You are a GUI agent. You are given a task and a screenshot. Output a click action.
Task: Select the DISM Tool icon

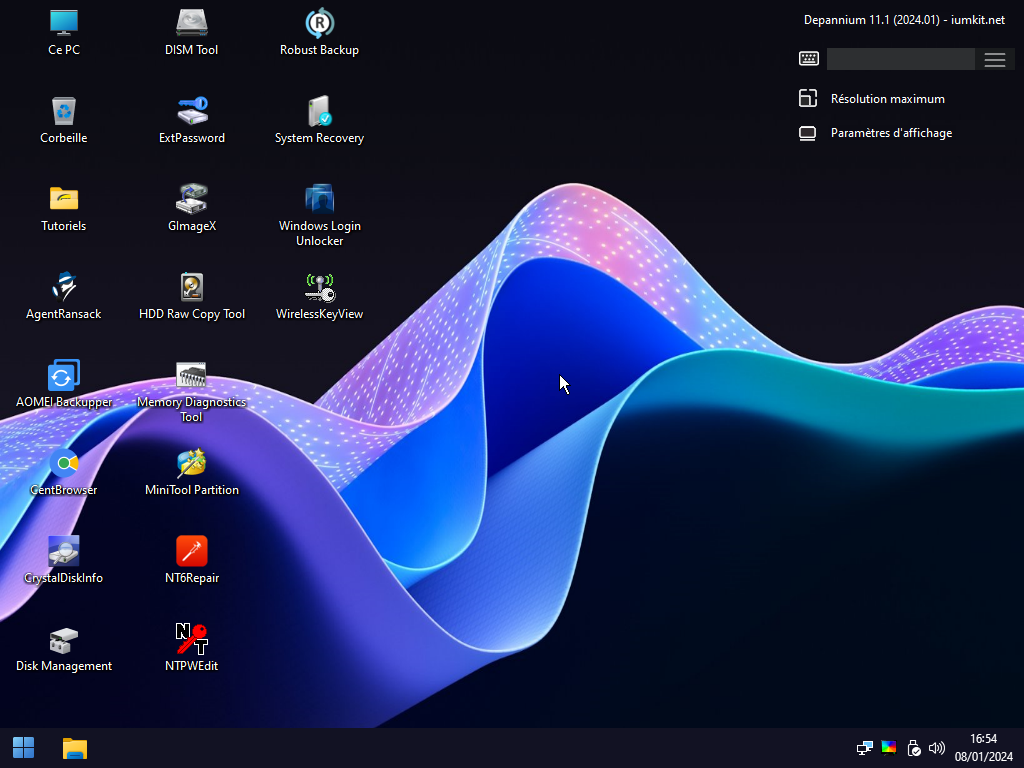pyautogui.click(x=191, y=31)
